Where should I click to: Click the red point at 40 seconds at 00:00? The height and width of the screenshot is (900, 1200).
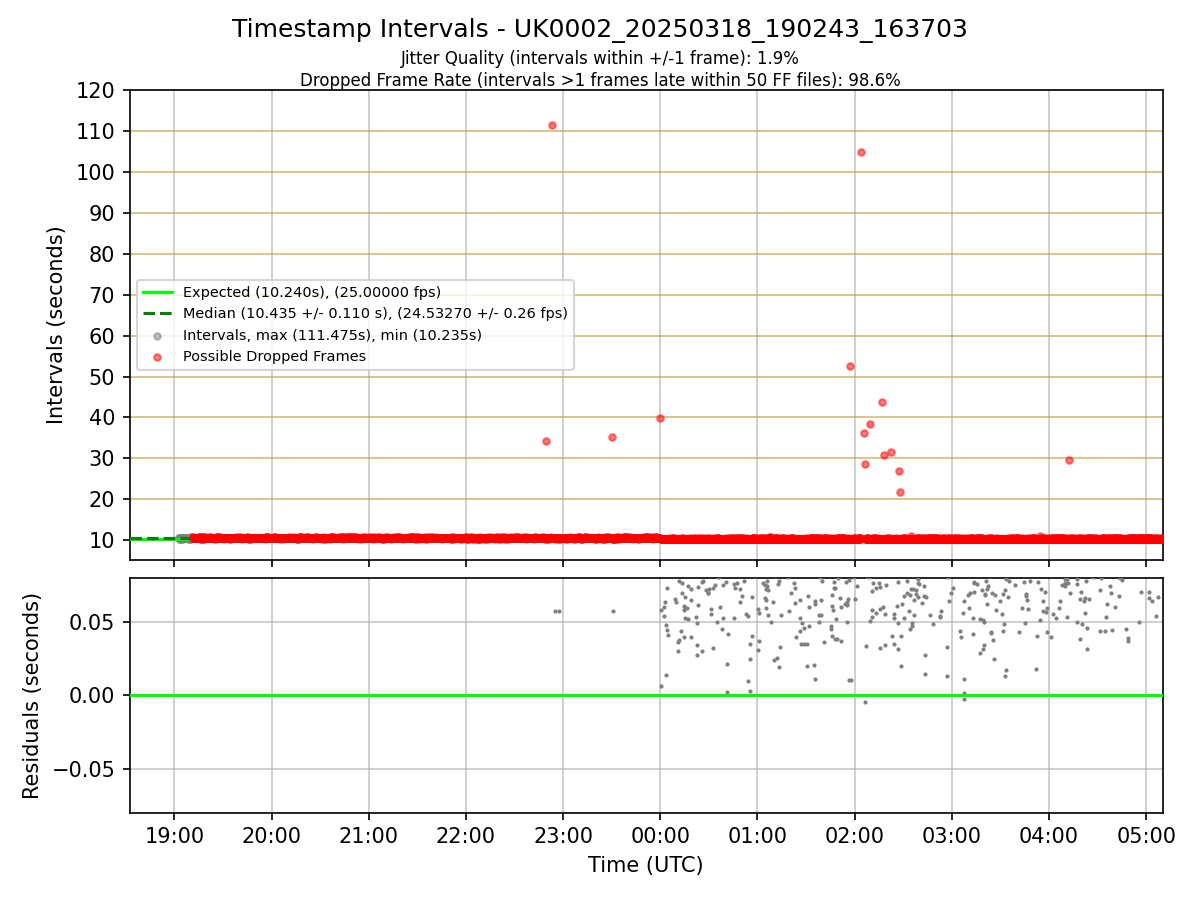pos(660,418)
